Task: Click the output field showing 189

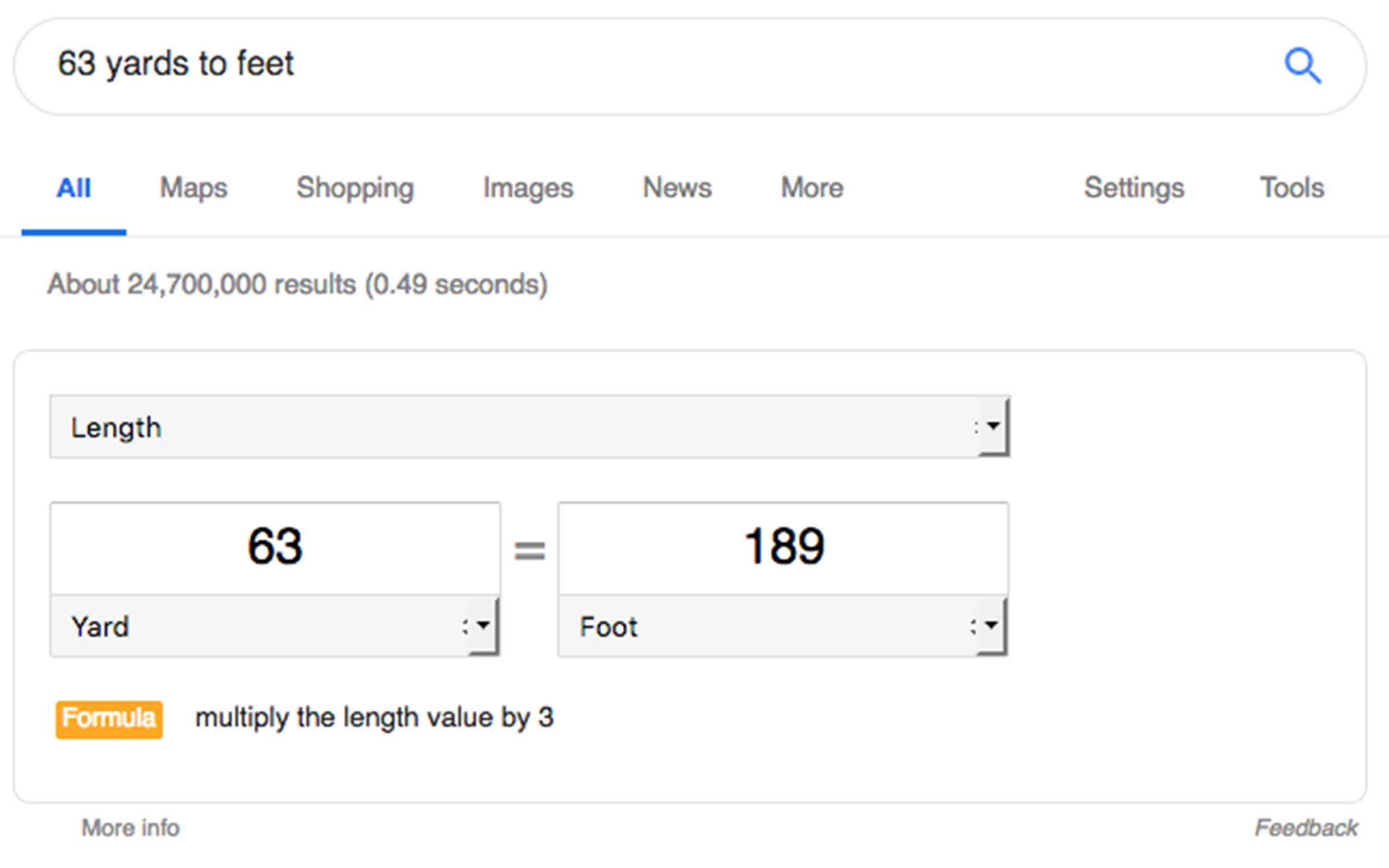Action: click(x=783, y=547)
